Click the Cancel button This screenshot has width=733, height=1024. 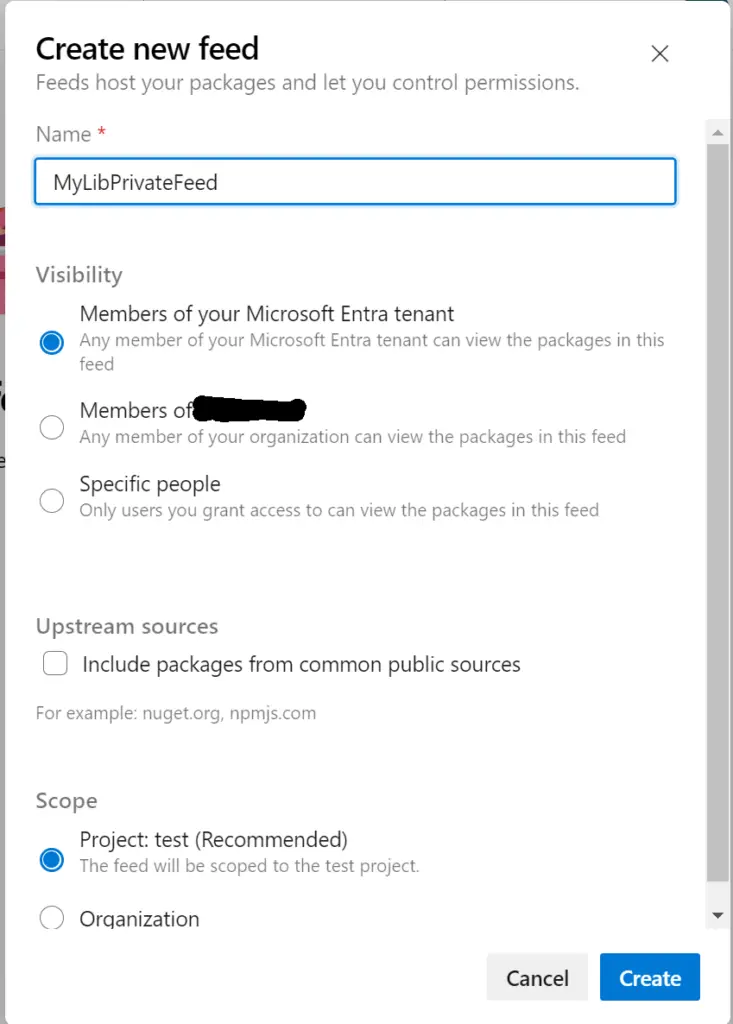click(537, 977)
